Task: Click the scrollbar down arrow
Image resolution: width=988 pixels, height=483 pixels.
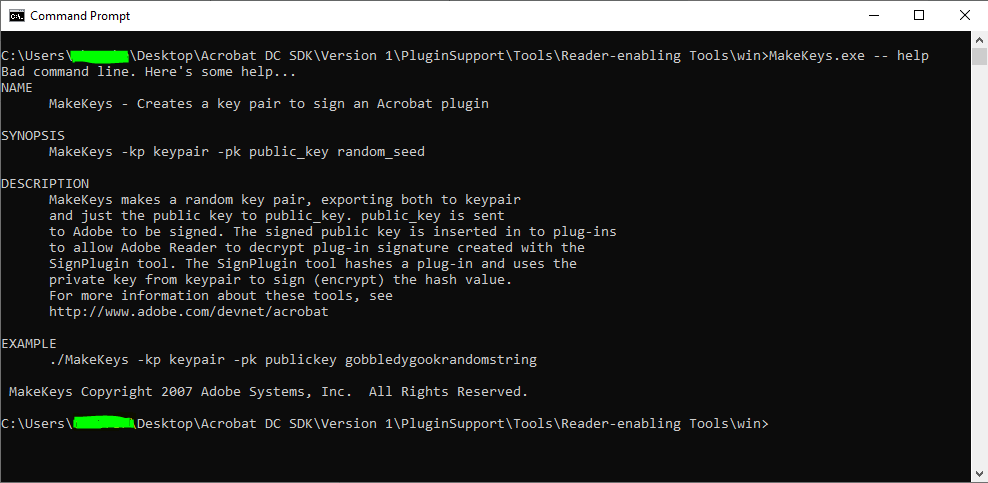Action: click(x=979, y=474)
